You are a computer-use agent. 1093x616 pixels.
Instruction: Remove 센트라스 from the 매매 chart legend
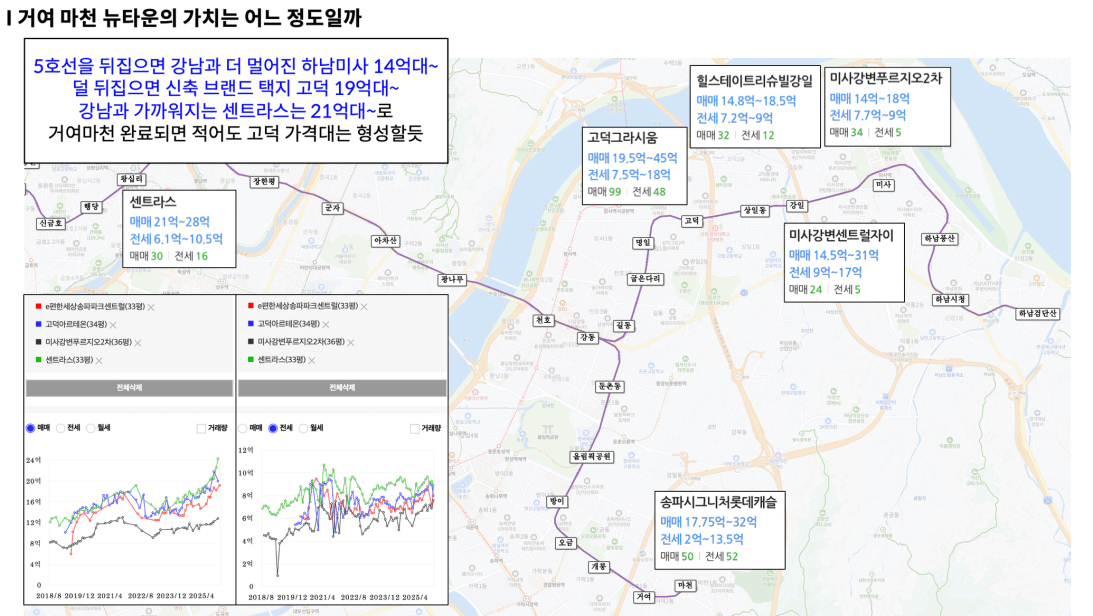[100, 360]
